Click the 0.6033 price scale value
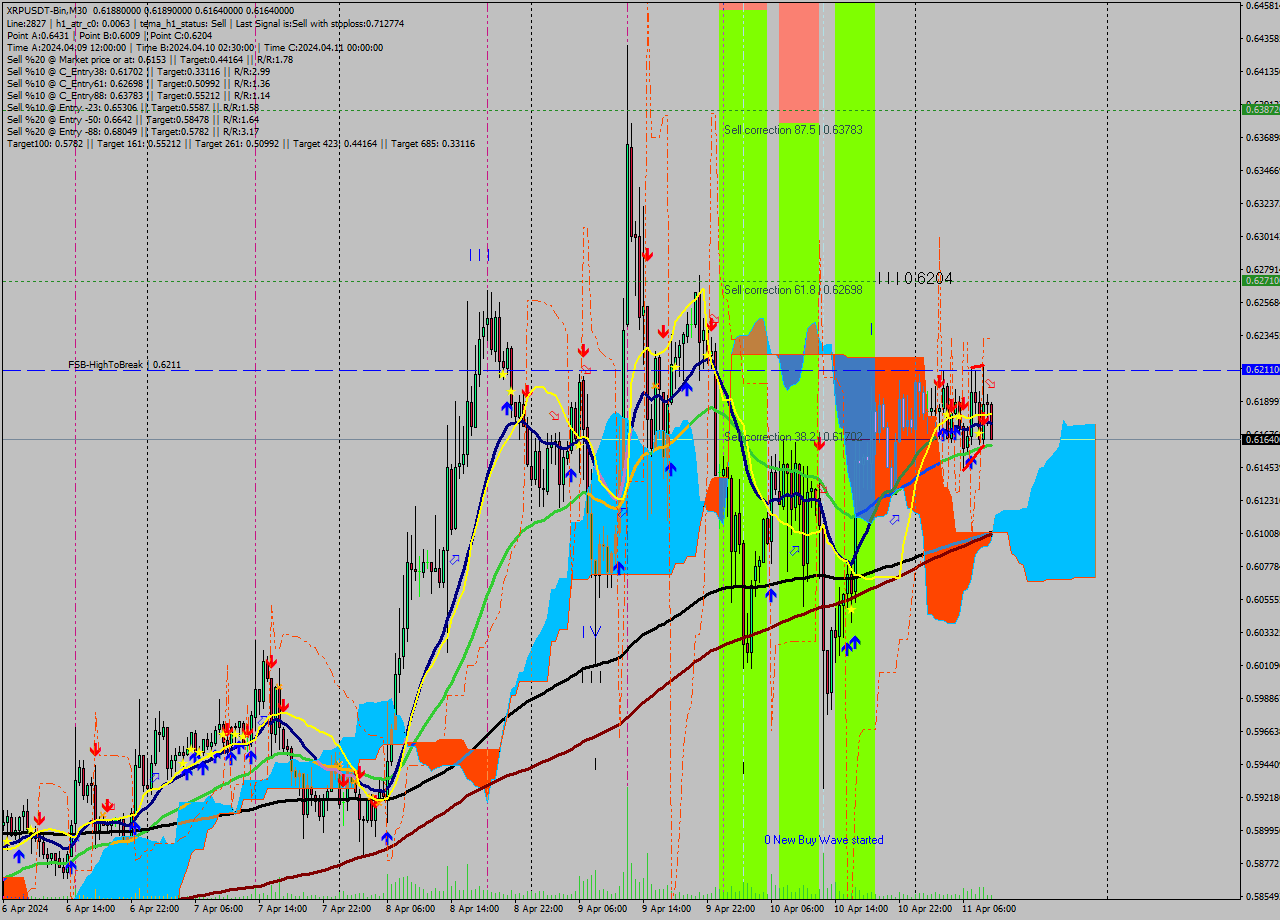1280x920 pixels. click(1263, 632)
